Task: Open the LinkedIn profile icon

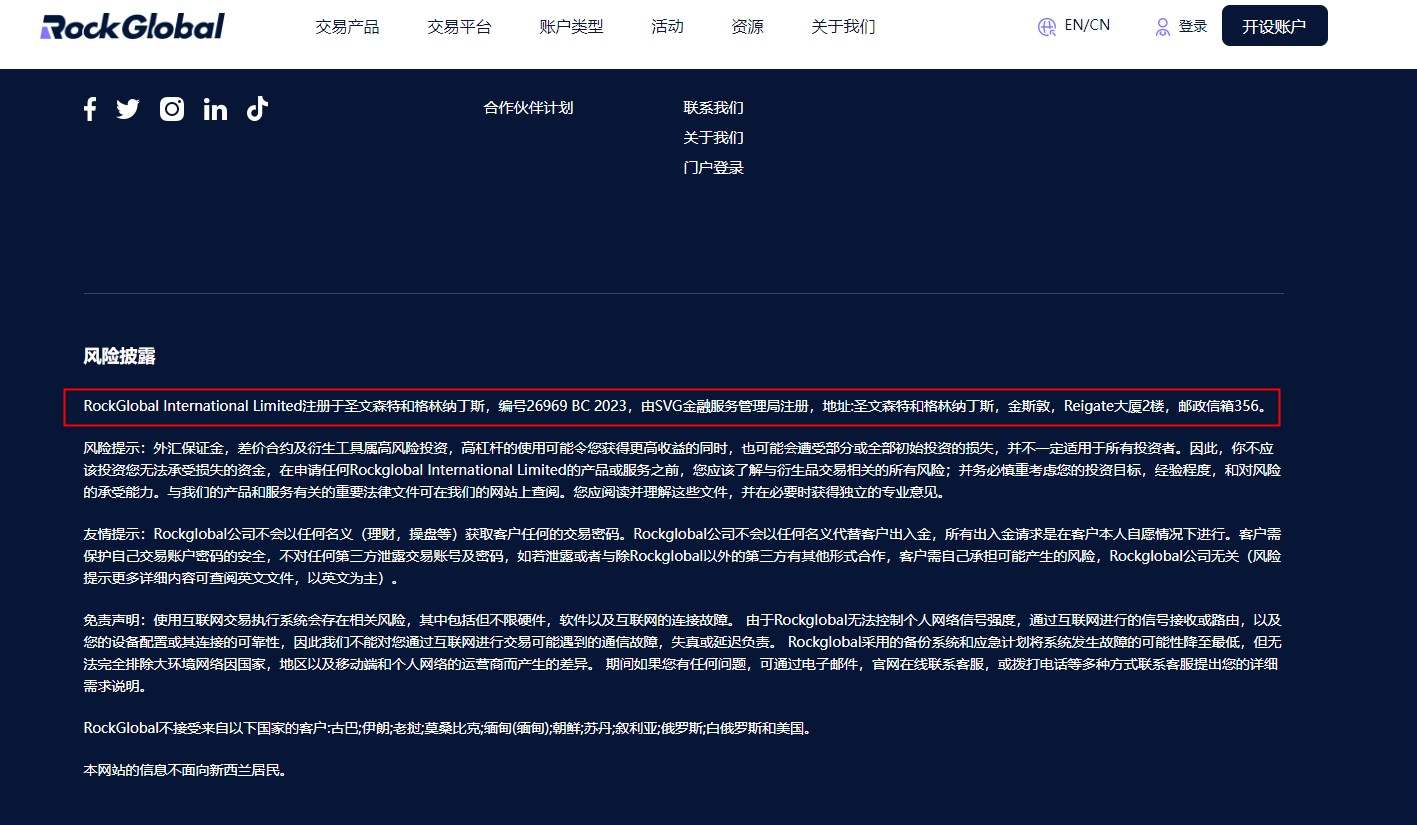Action: (215, 108)
